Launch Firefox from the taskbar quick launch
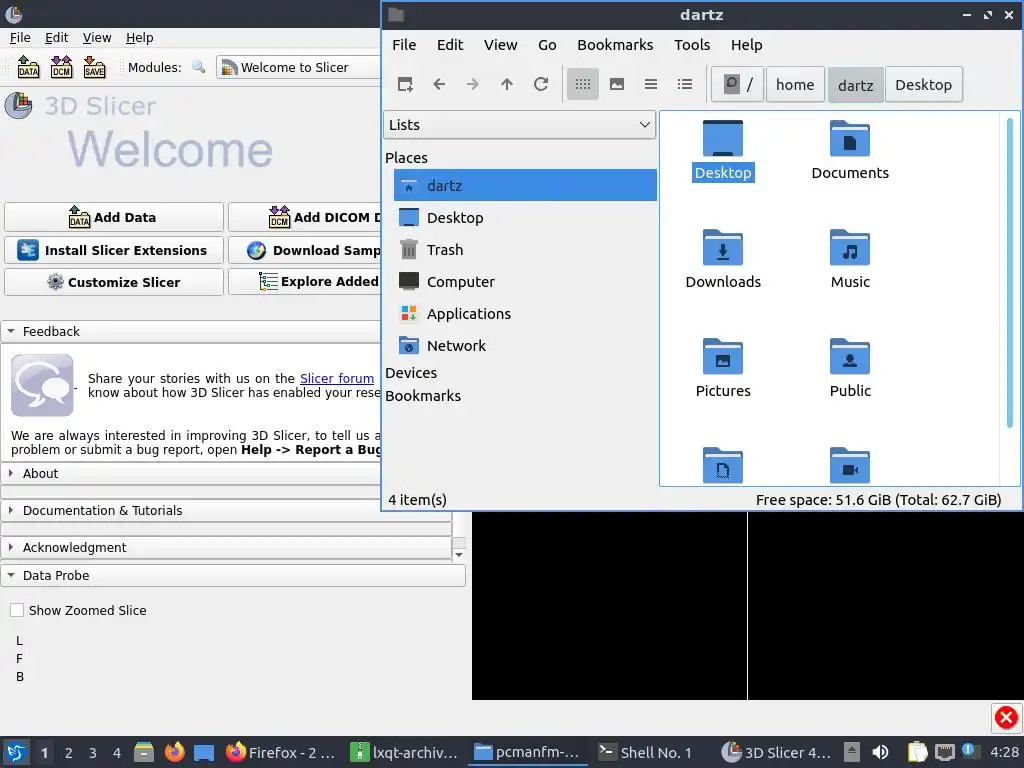Image resolution: width=1024 pixels, height=768 pixels. tap(174, 752)
